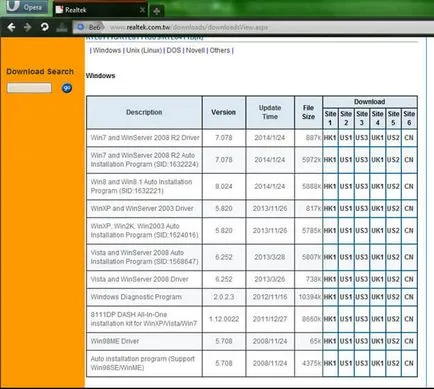This screenshot has width=434, height=389.
Task: Jump to the Others section link
Action: 220,50
